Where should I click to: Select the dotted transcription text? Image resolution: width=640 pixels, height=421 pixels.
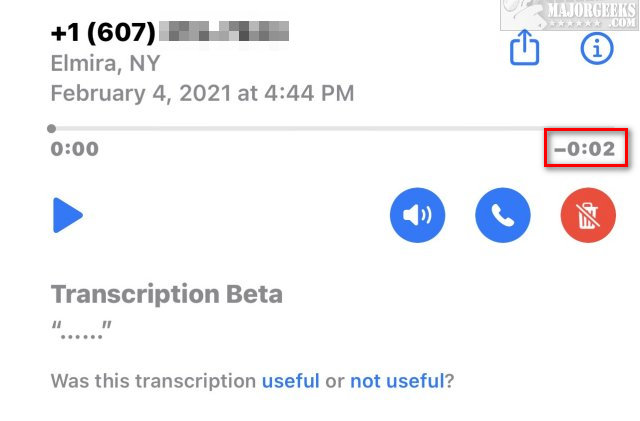point(82,330)
